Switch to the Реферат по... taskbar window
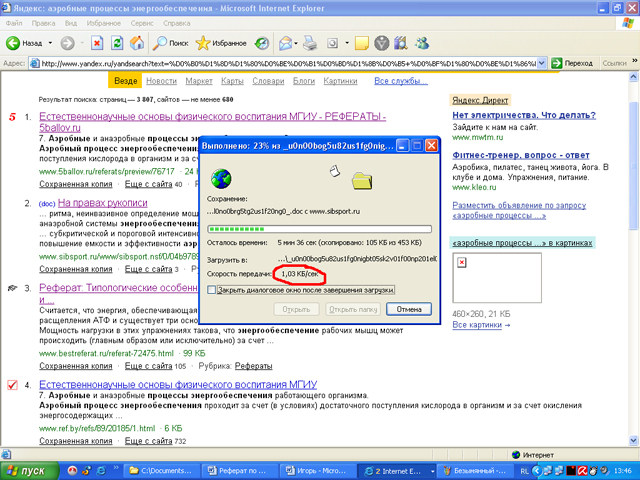 tap(241, 471)
